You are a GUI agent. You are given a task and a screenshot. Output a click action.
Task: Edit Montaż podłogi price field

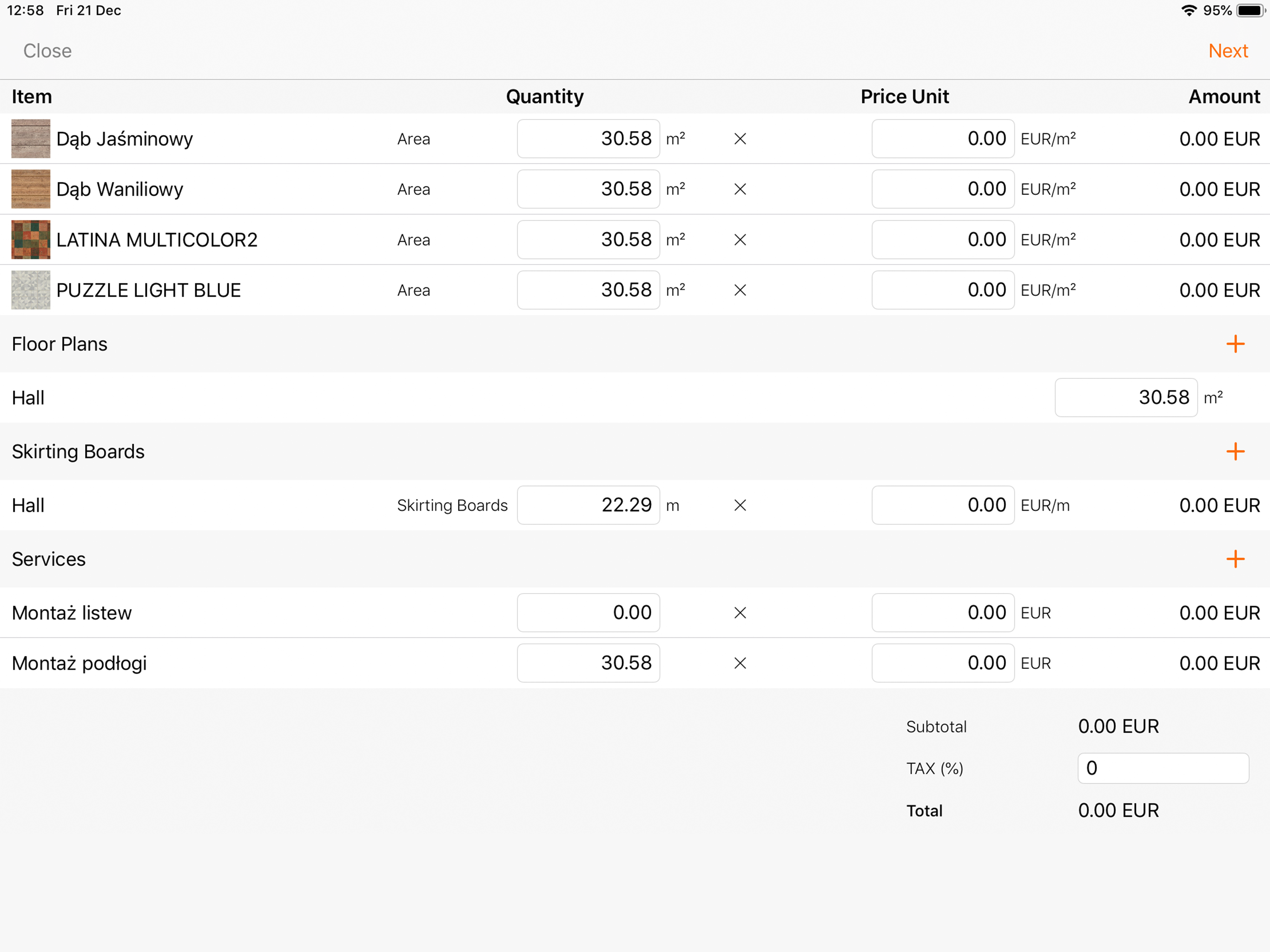coord(943,663)
